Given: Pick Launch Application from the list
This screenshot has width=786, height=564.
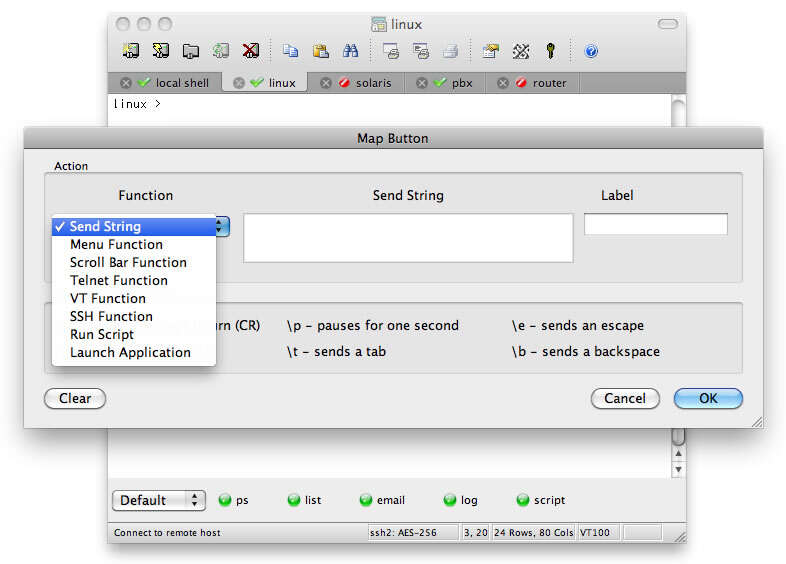Looking at the screenshot, I should pos(130,352).
